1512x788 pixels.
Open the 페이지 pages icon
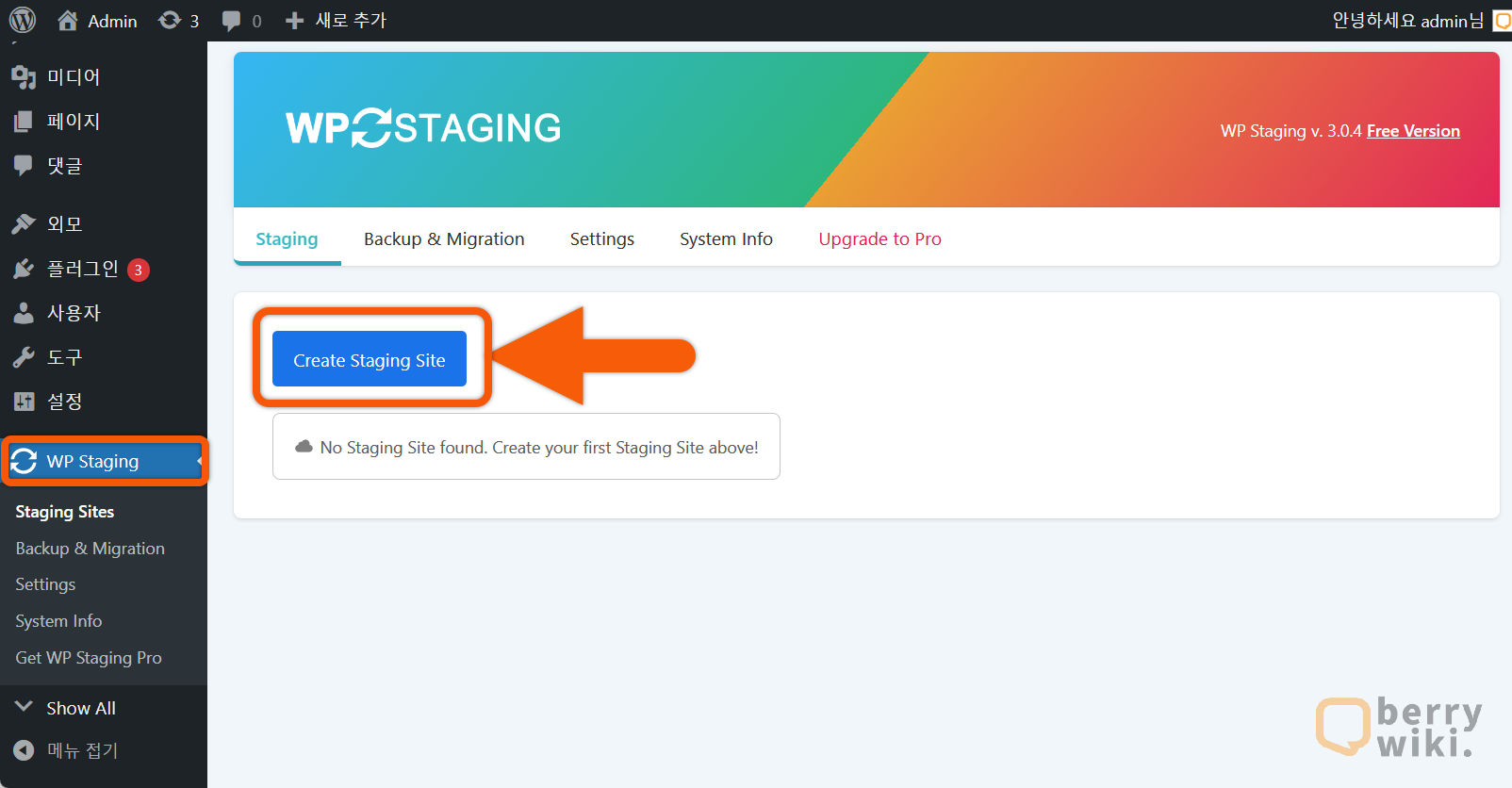click(x=24, y=122)
